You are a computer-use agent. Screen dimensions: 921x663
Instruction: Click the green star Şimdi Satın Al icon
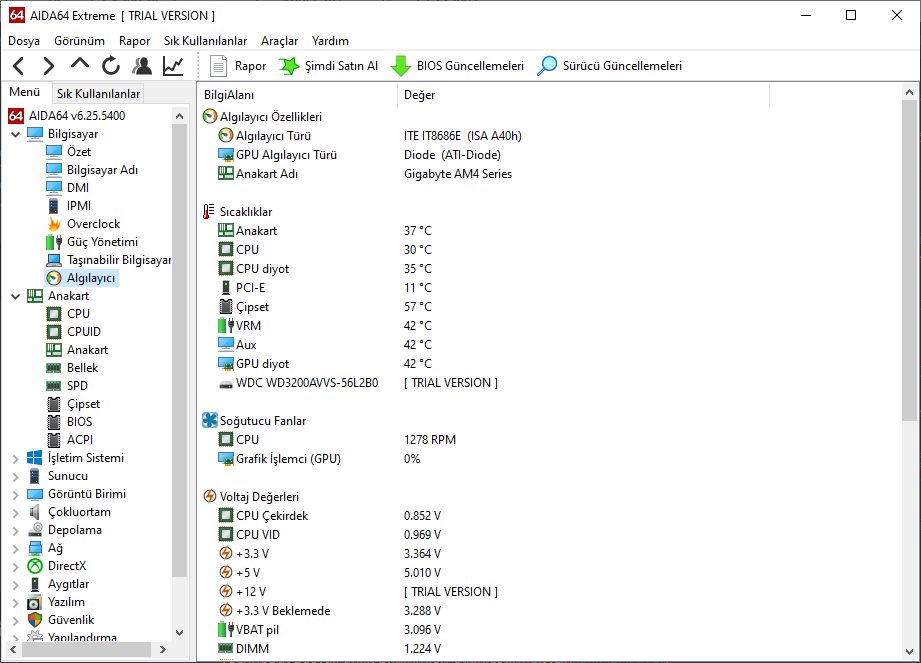click(288, 66)
